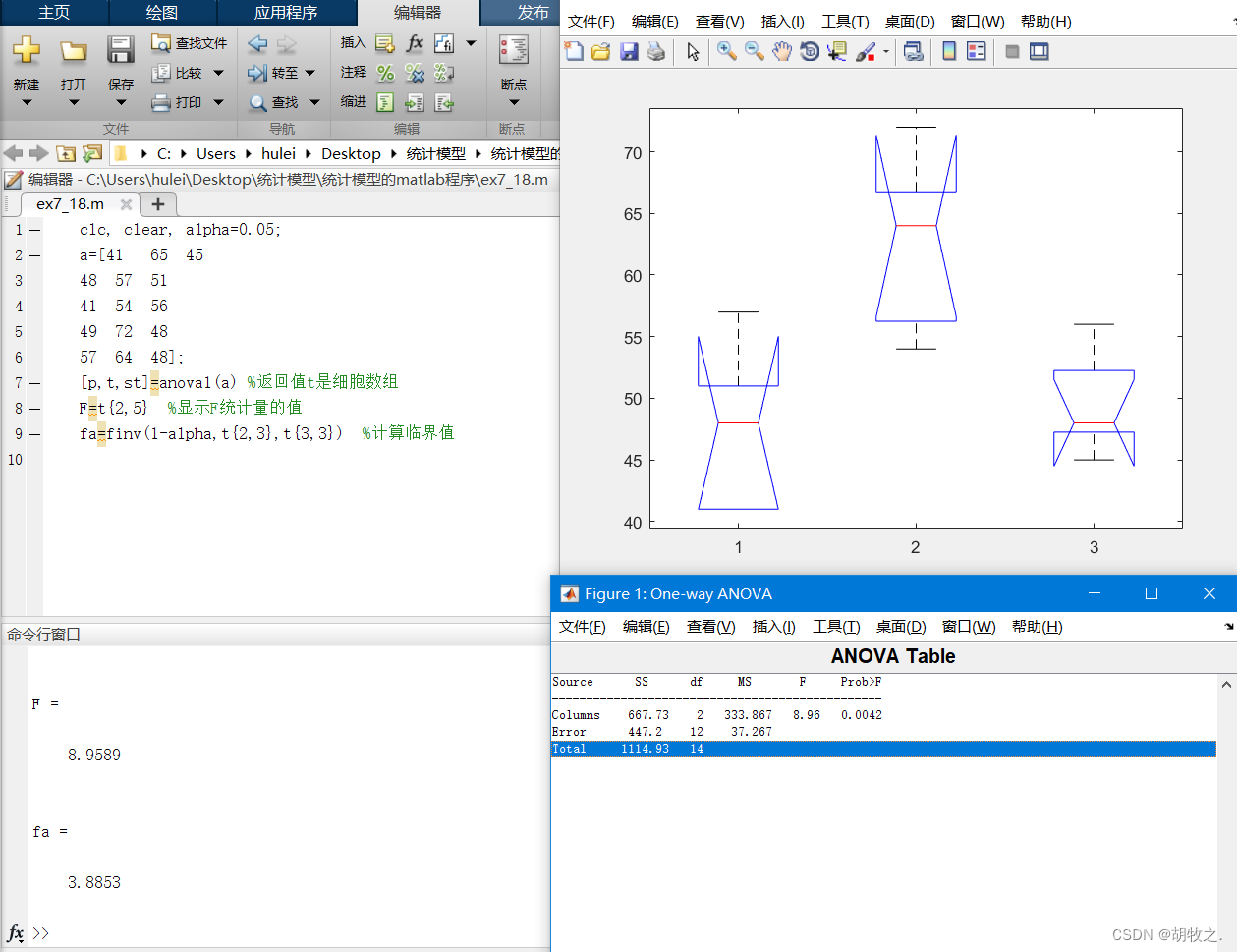1237x952 pixels.
Task: Click the Link Plot icon
Action: pyautogui.click(x=914, y=51)
